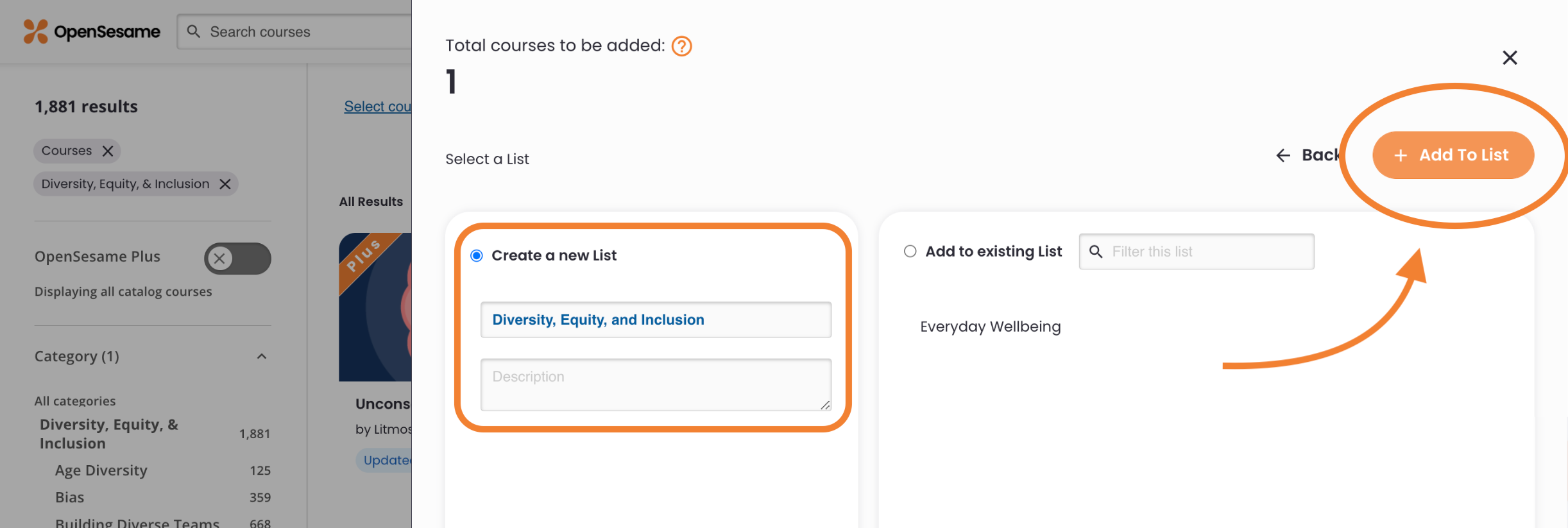The image size is (1568, 528).
Task: Select the Create a new List radio button
Action: click(x=475, y=255)
